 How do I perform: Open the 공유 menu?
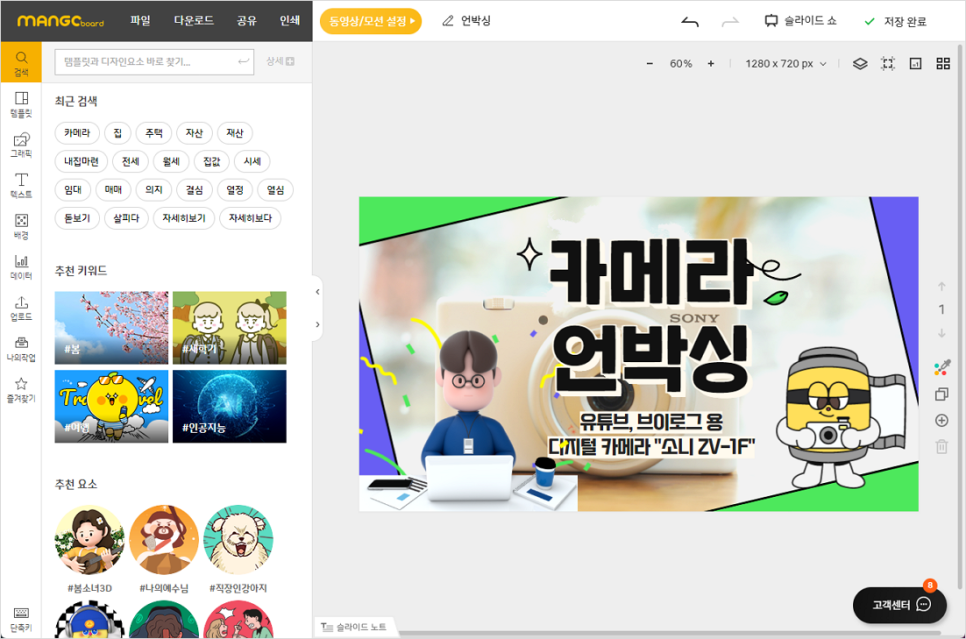246,20
